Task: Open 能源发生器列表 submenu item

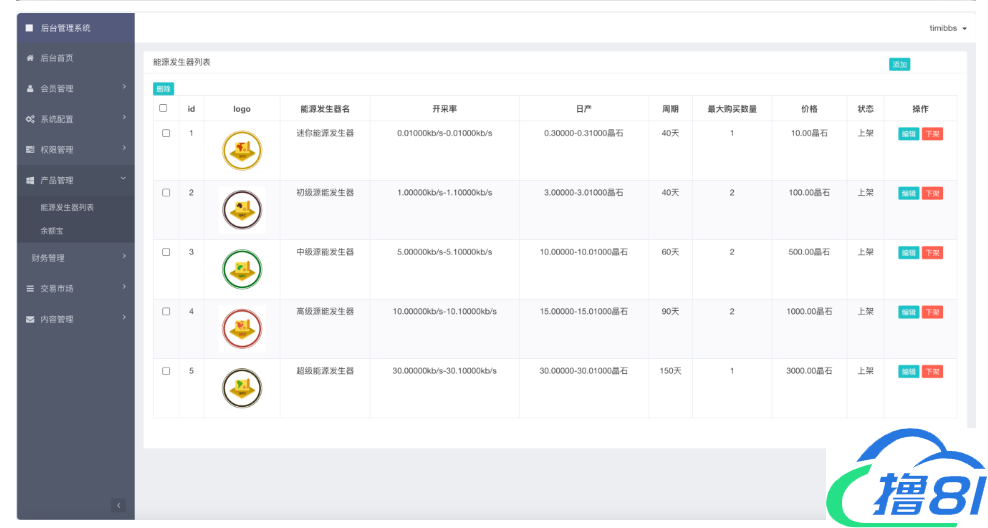Action: pyautogui.click(x=68, y=207)
